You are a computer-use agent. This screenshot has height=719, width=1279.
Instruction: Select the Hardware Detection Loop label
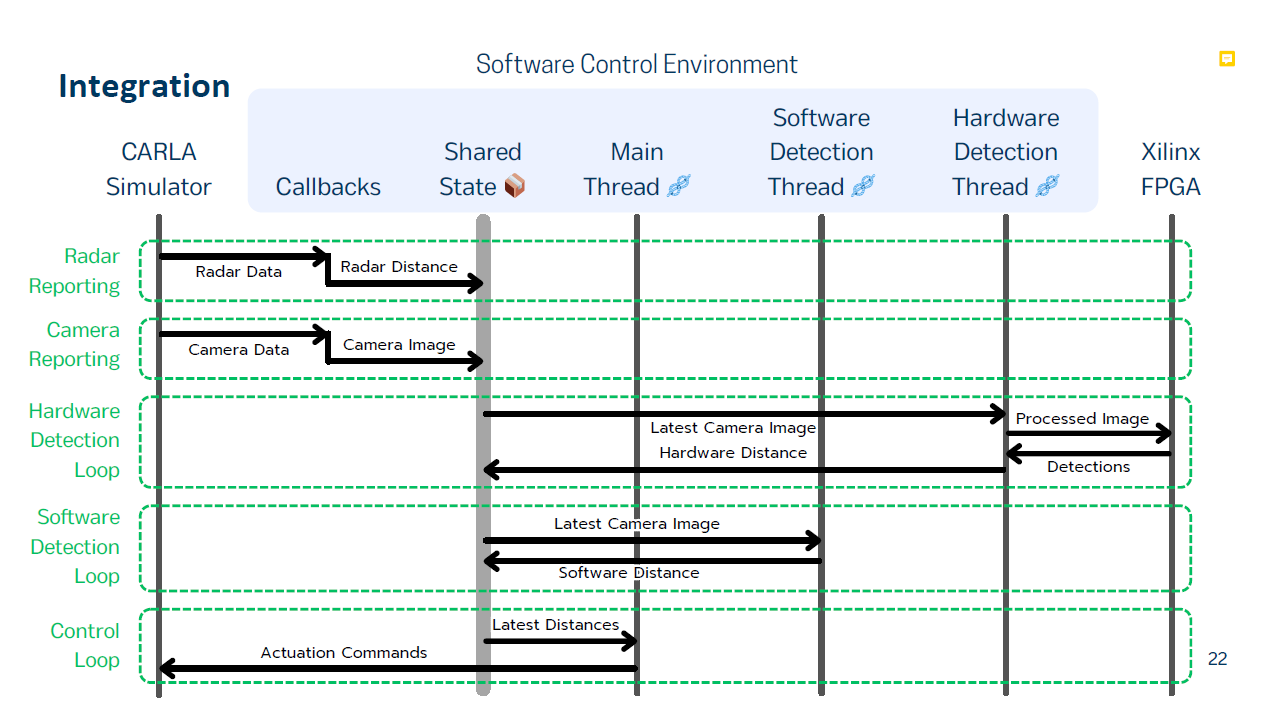pos(74,440)
